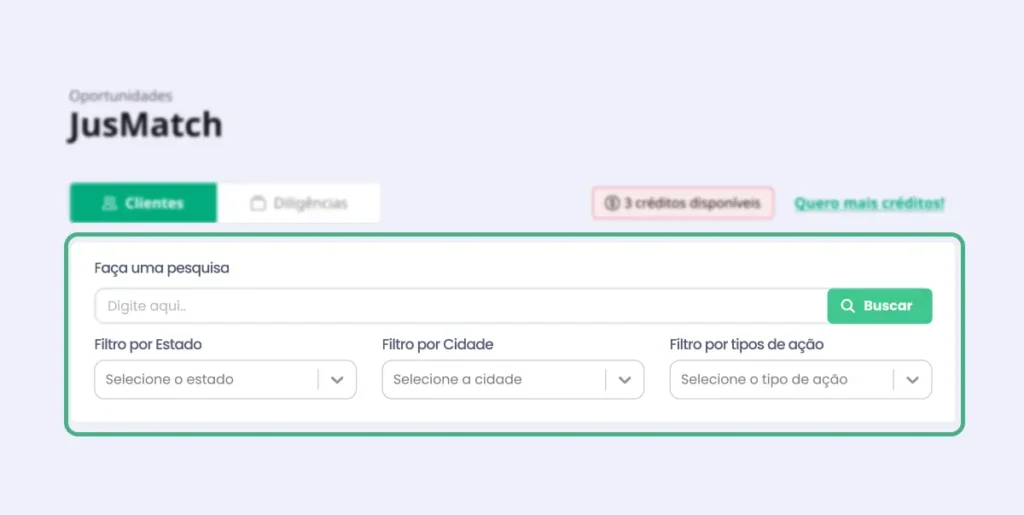Expand the Cidade filter chevron arrow
The width and height of the screenshot is (1024, 515).
[625, 380]
